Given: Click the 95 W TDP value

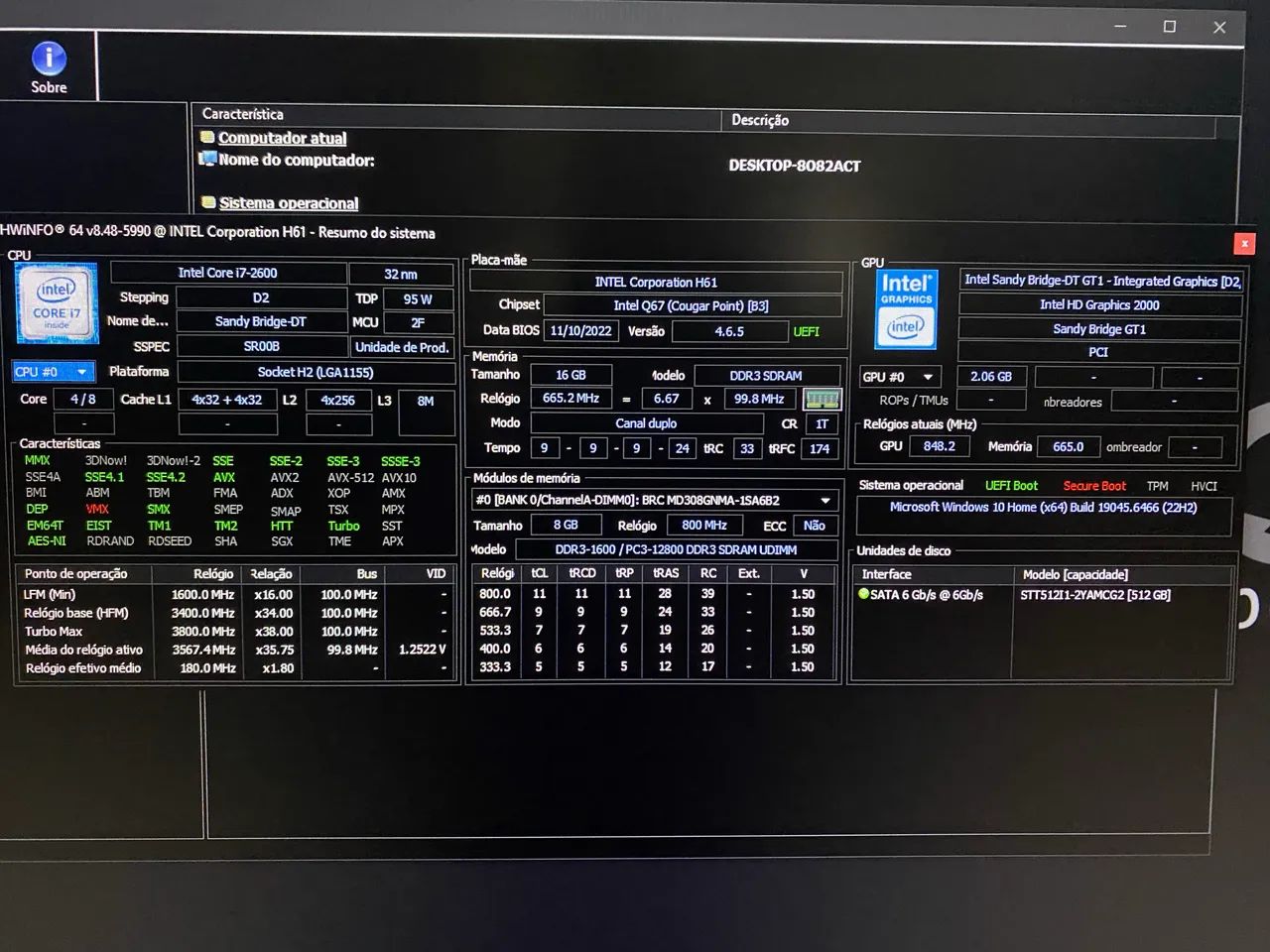Looking at the screenshot, I should (418, 298).
